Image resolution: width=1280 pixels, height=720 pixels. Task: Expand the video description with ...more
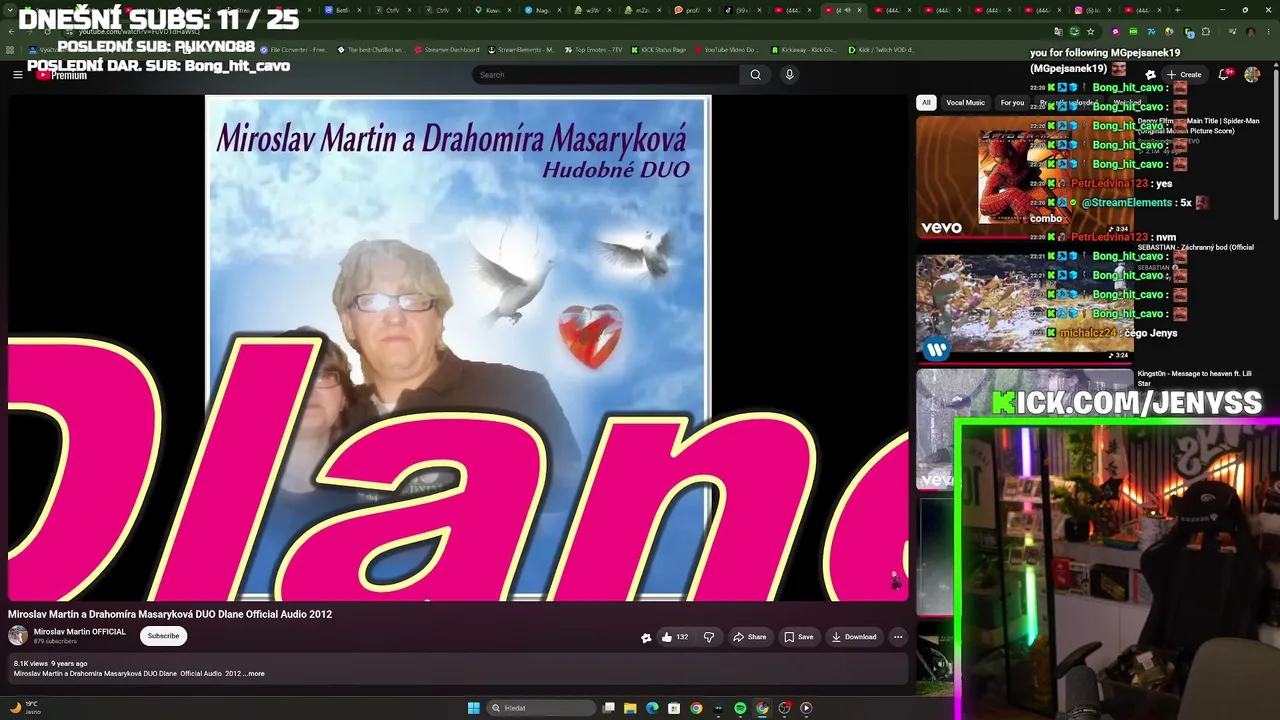255,674
